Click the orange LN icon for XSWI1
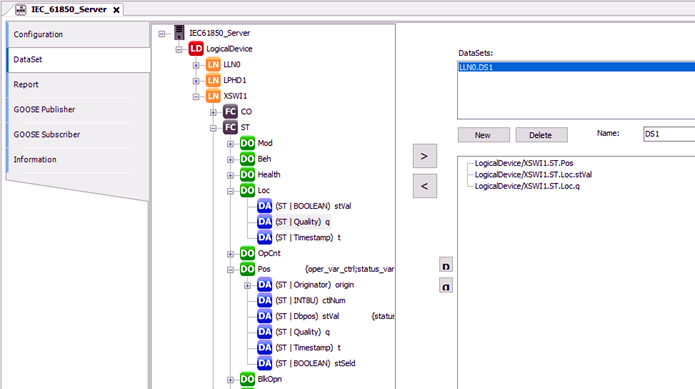The height and width of the screenshot is (389, 695). point(213,96)
